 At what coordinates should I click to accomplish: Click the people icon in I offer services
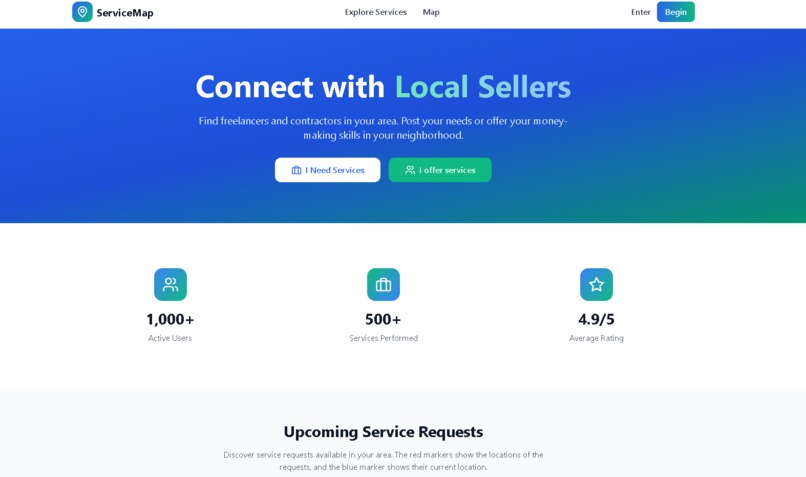point(410,170)
